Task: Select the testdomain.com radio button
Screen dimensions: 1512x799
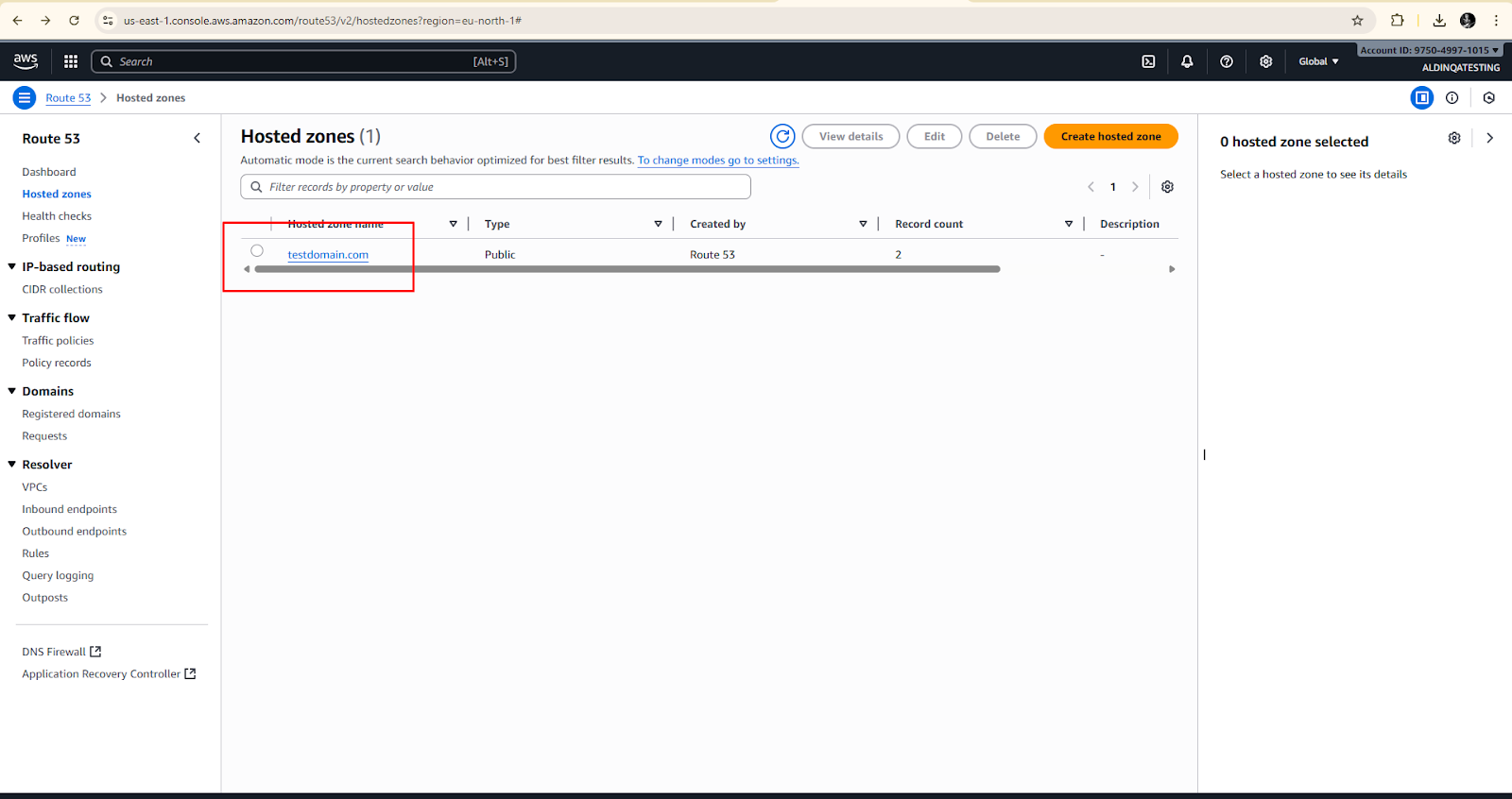Action: tap(257, 251)
